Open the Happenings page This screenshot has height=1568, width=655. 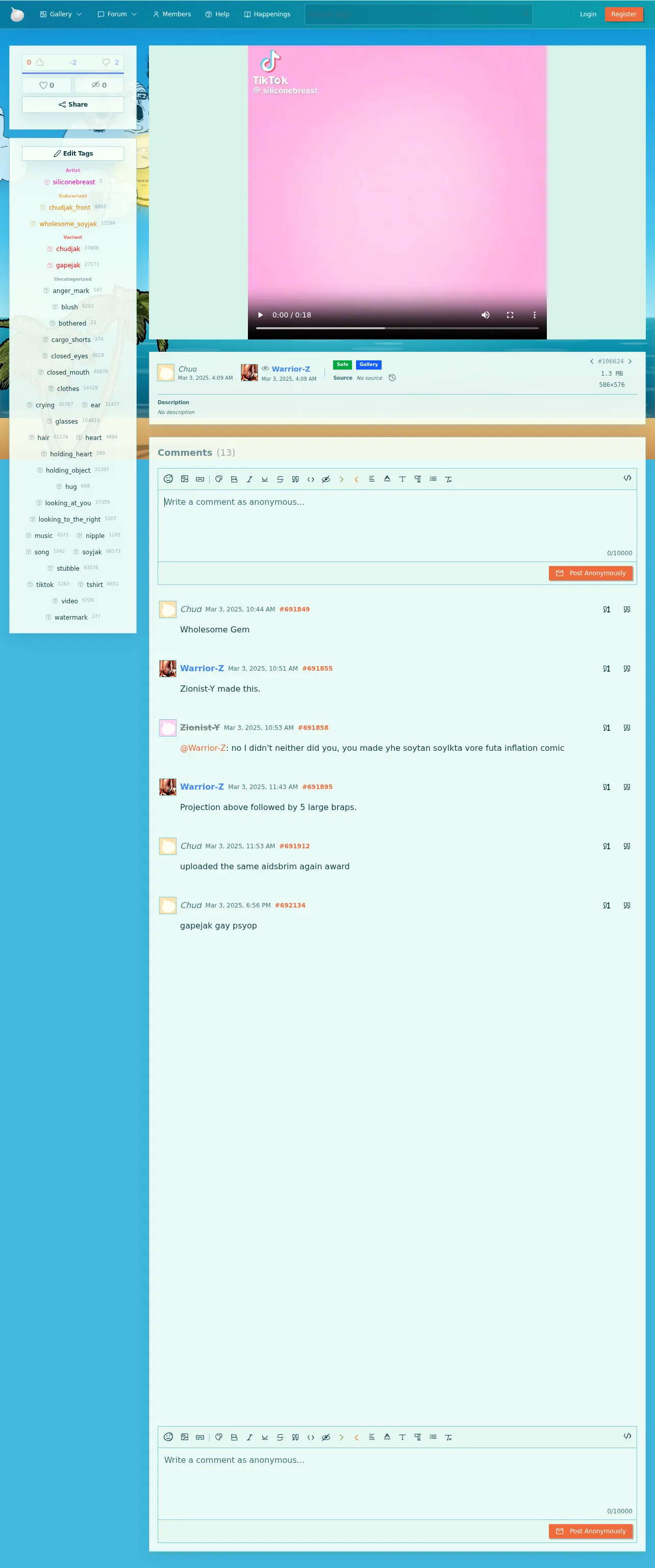point(267,14)
